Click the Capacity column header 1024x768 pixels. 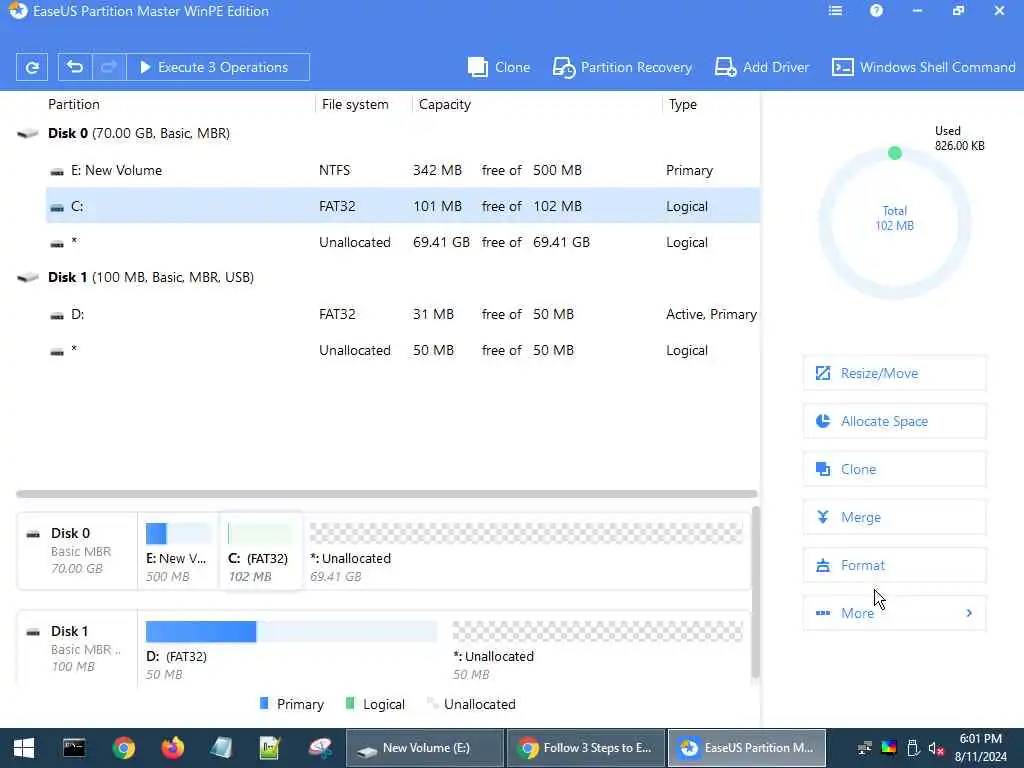tap(445, 104)
